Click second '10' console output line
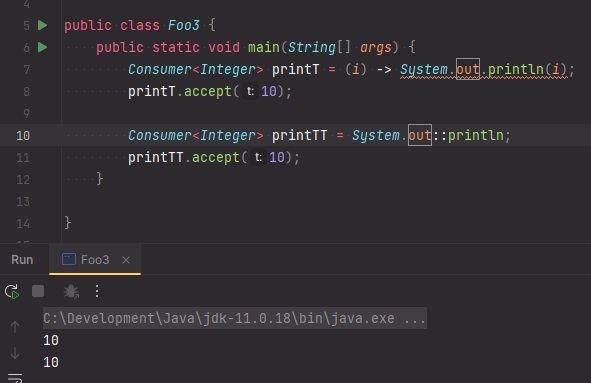 click(51, 362)
